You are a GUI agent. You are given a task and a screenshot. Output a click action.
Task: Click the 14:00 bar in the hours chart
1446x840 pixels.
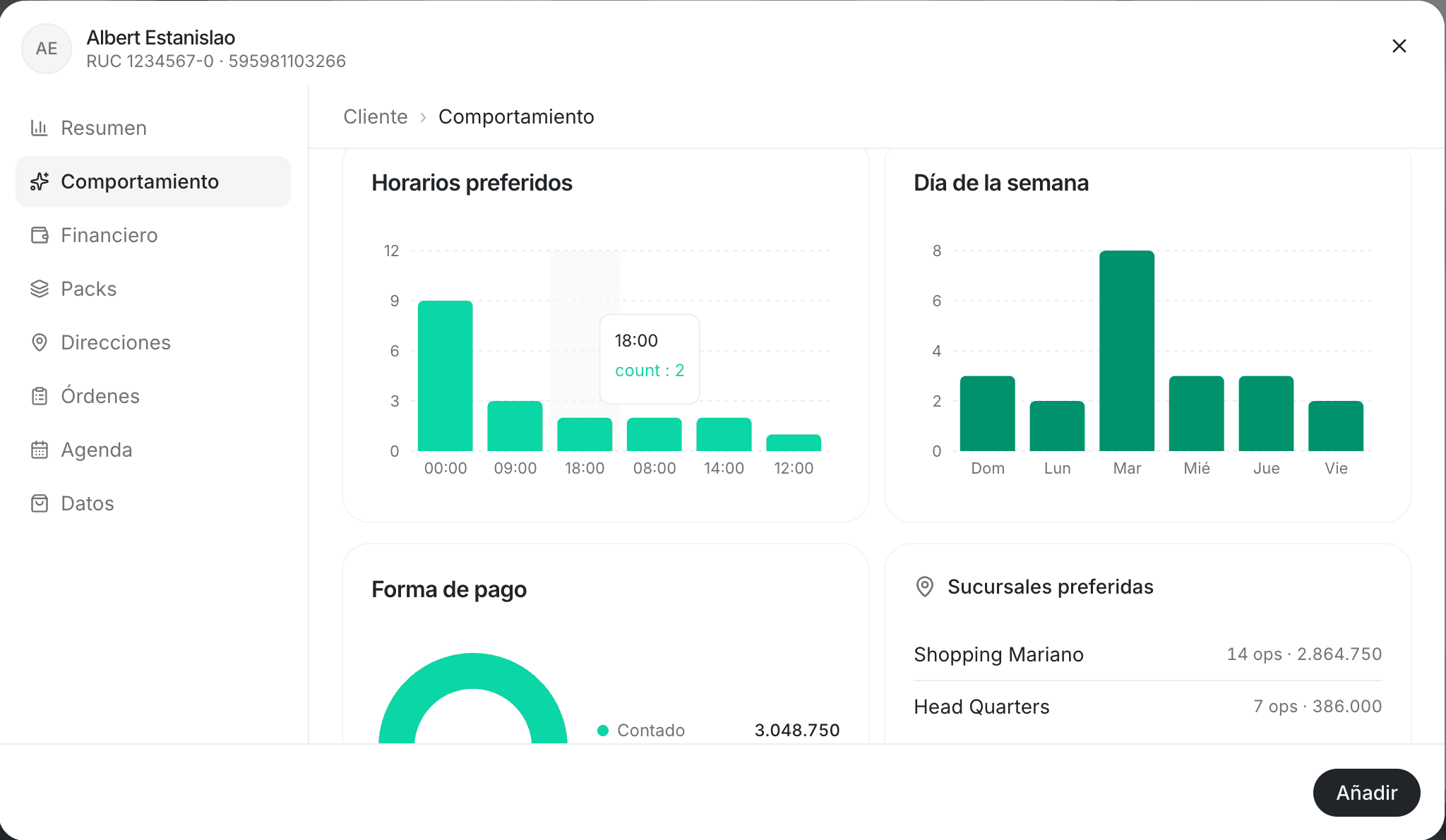pos(724,434)
